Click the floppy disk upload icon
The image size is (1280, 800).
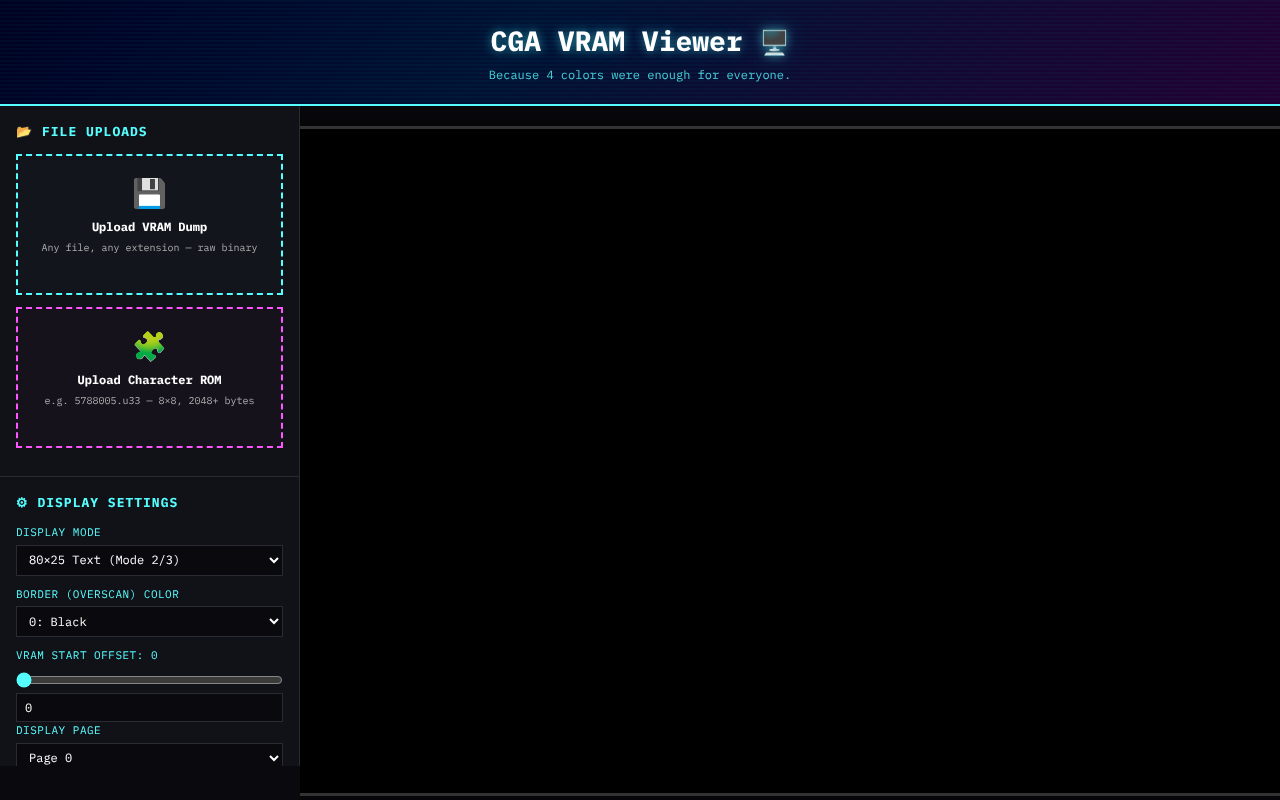pos(149,193)
